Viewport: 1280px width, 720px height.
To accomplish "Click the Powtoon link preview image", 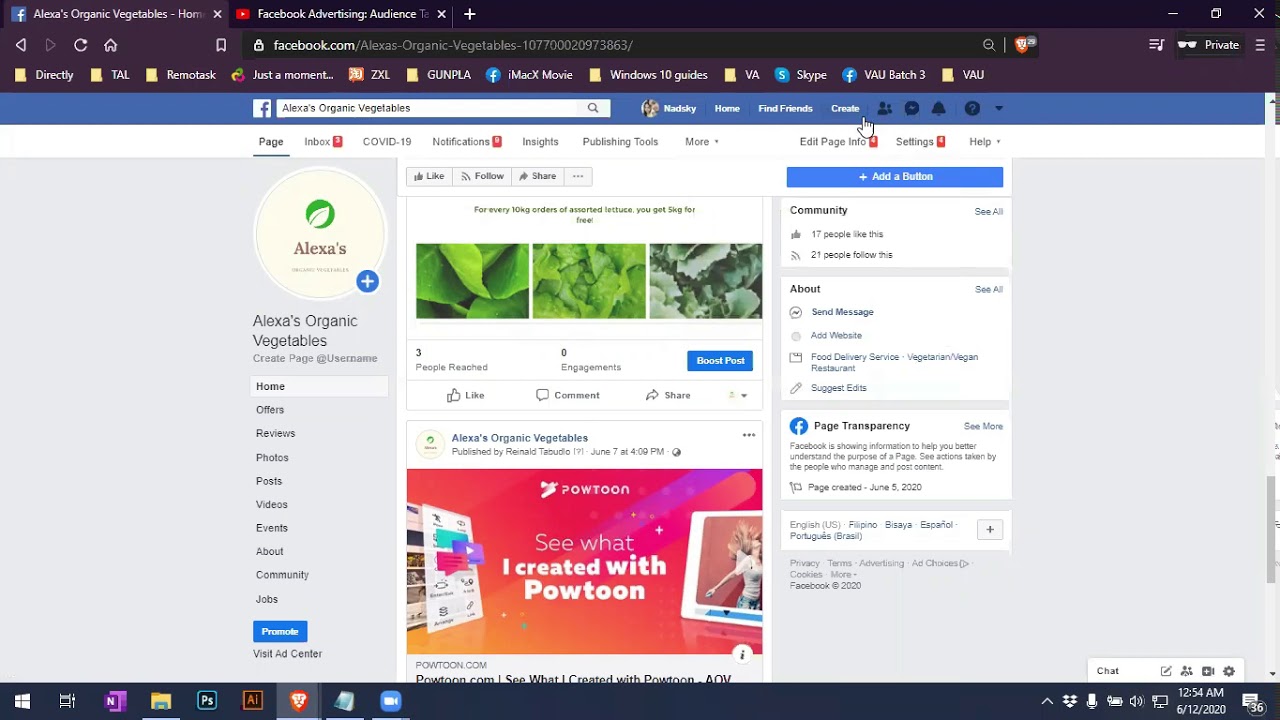I will pyautogui.click(x=584, y=561).
